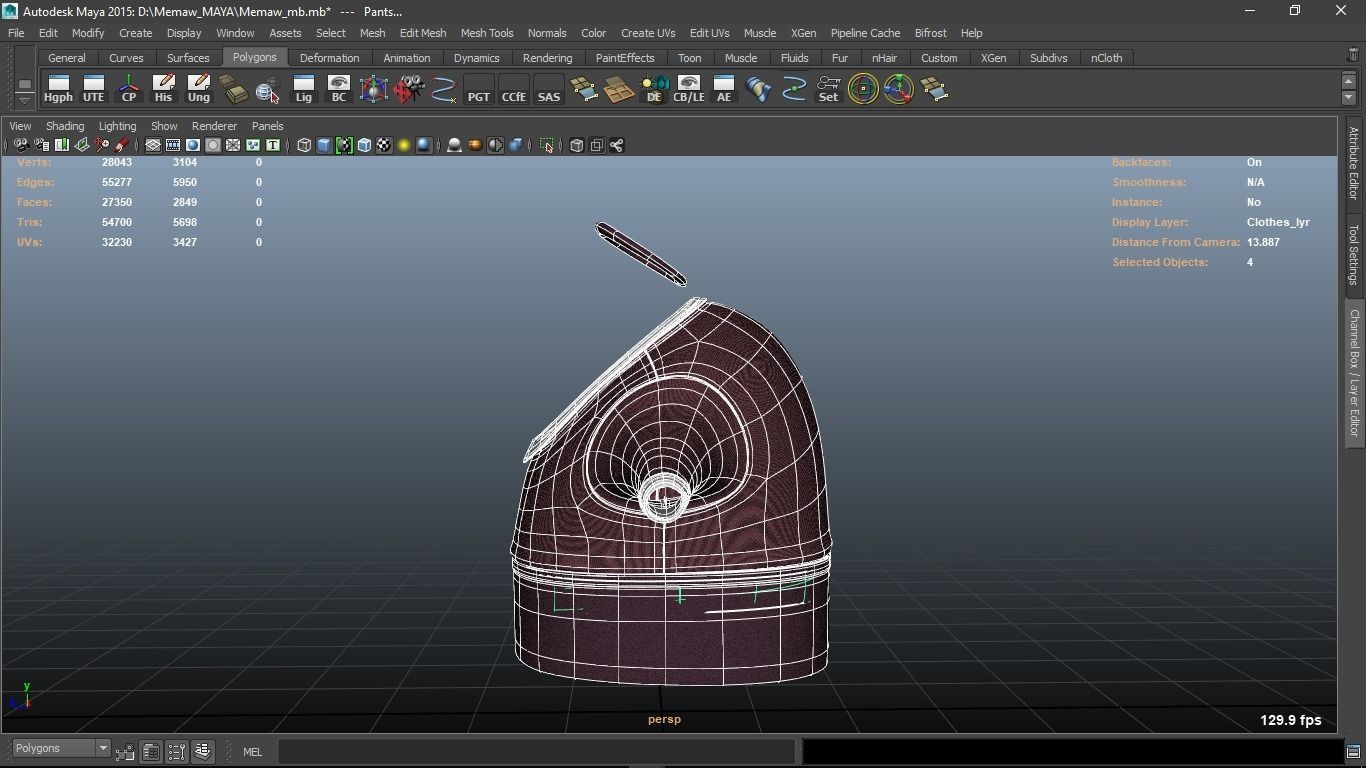Viewport: 1366px width, 768px height.
Task: Open the Polygons menu set dropdown
Action: pos(61,749)
